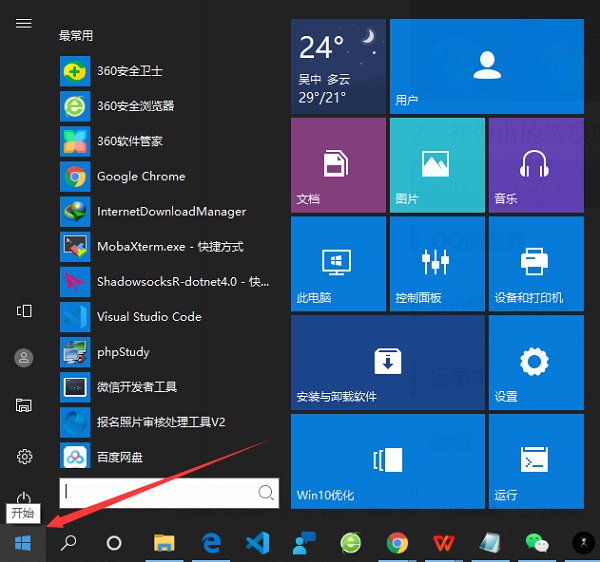The height and width of the screenshot is (562, 600).
Task: Open WeChat from the taskbar
Action: (539, 543)
